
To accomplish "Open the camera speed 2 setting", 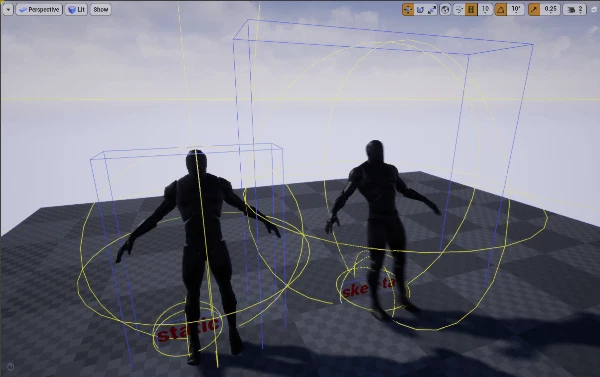I will [x=575, y=10].
